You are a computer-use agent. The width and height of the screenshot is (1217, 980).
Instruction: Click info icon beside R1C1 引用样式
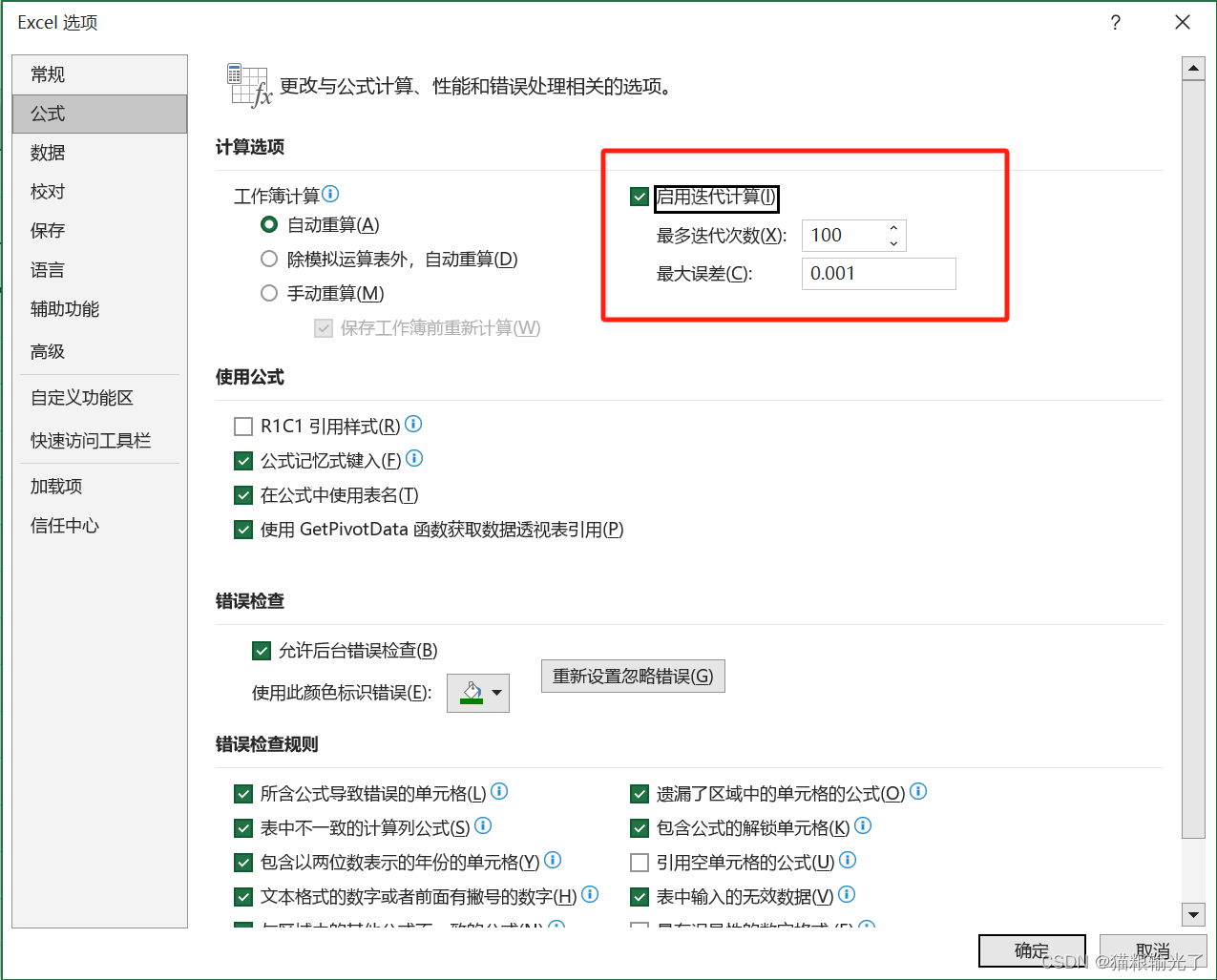tap(413, 424)
